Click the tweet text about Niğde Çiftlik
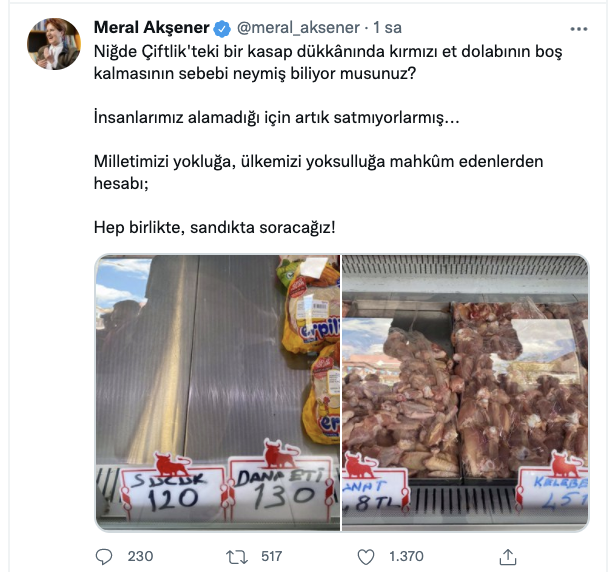 point(328,62)
